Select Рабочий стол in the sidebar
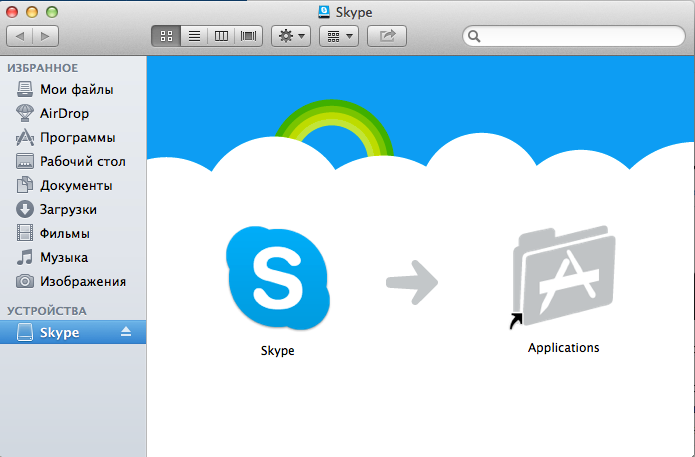Image resolution: width=695 pixels, height=457 pixels. pos(82,161)
